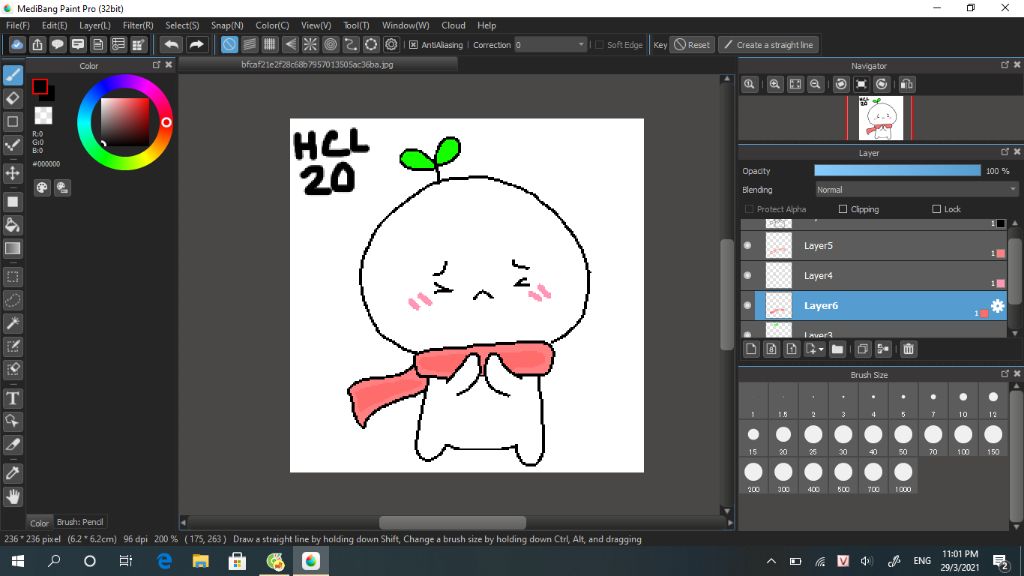The height and width of the screenshot is (576, 1024).
Task: Select the Brush tool
Action: tap(13, 75)
